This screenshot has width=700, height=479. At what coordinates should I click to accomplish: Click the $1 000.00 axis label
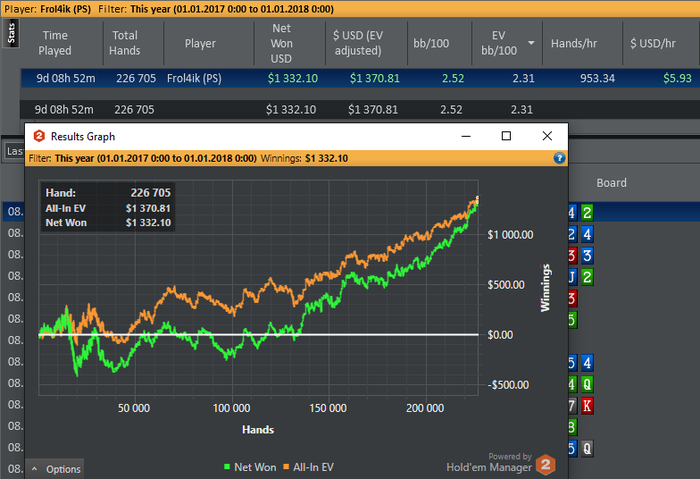coord(510,235)
